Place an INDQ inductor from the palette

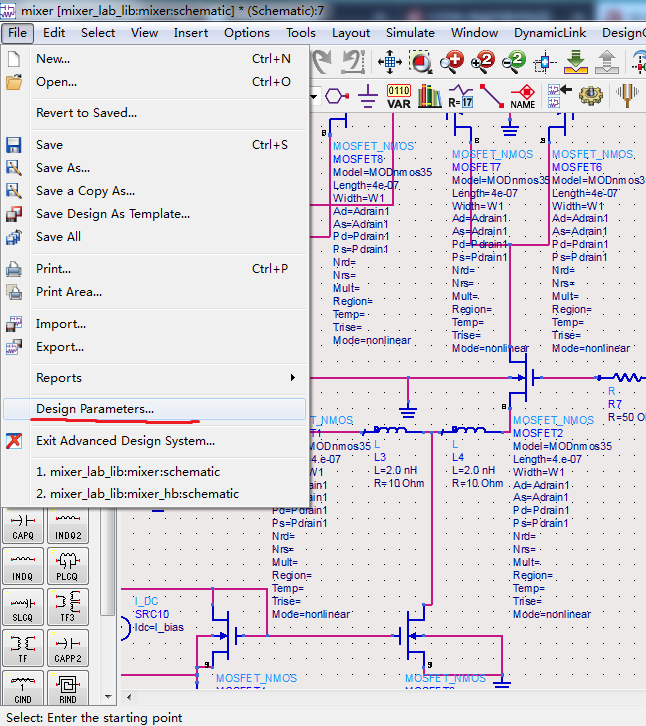(x=23, y=566)
